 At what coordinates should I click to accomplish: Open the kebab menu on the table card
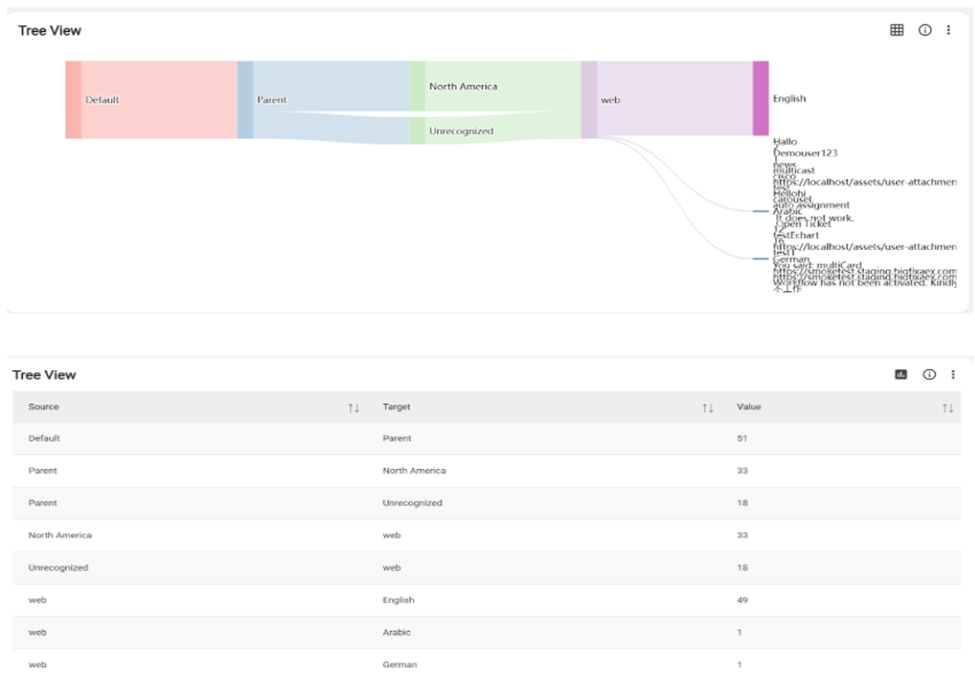click(x=953, y=375)
